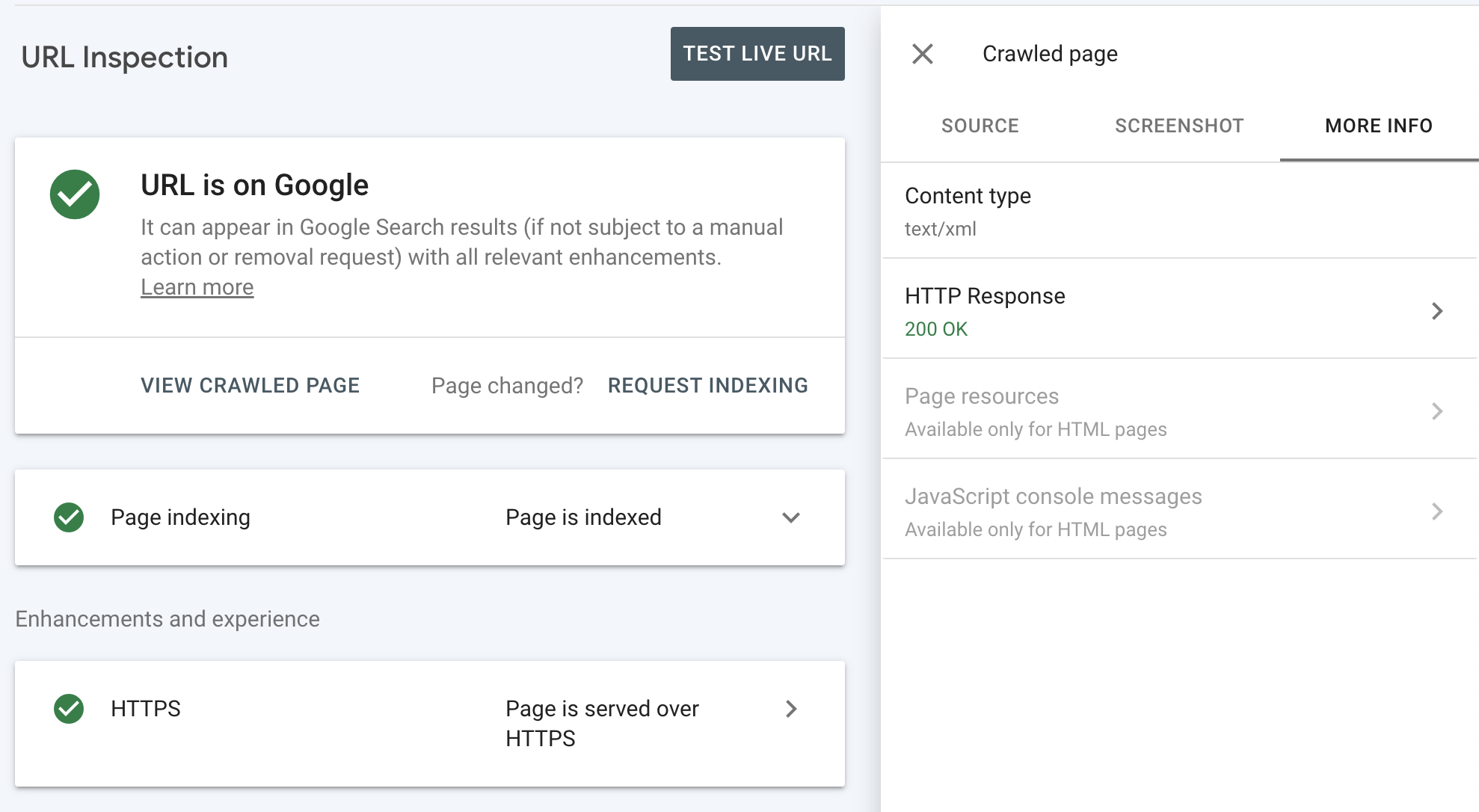
Task: Click green check icon next to HTTPS
Action: click(x=69, y=709)
